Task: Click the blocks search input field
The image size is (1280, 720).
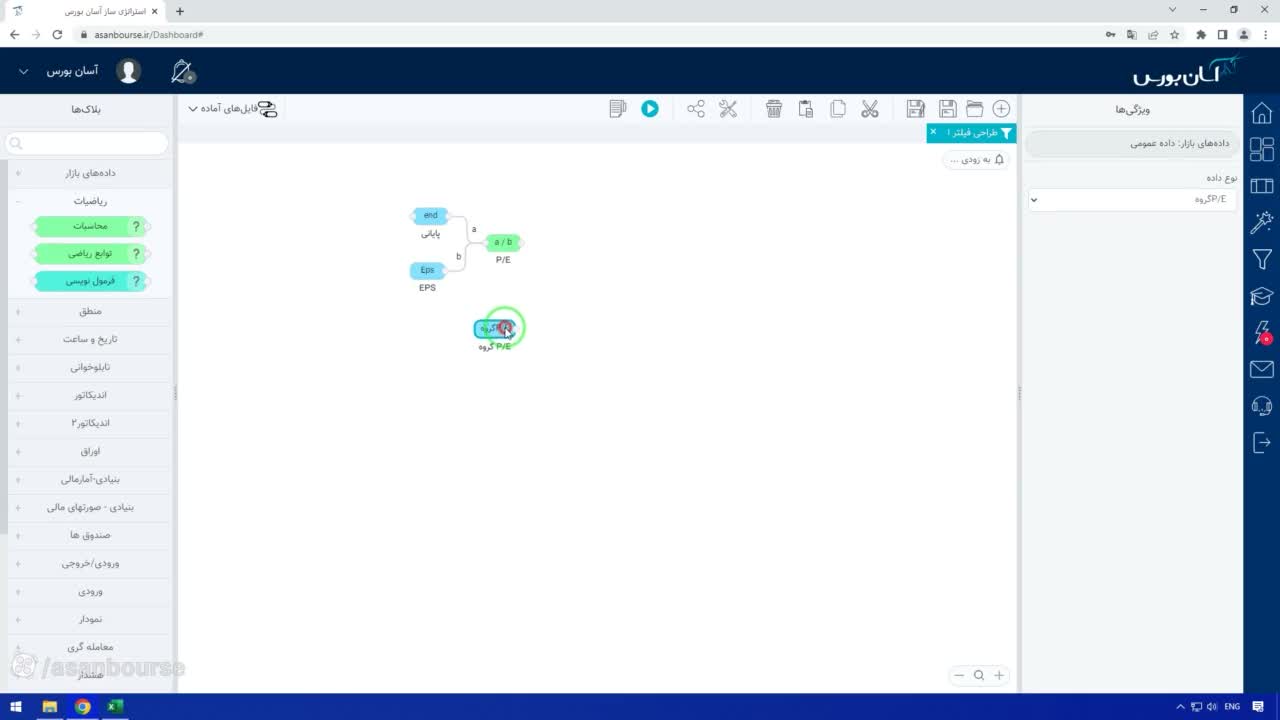Action: (x=87, y=144)
